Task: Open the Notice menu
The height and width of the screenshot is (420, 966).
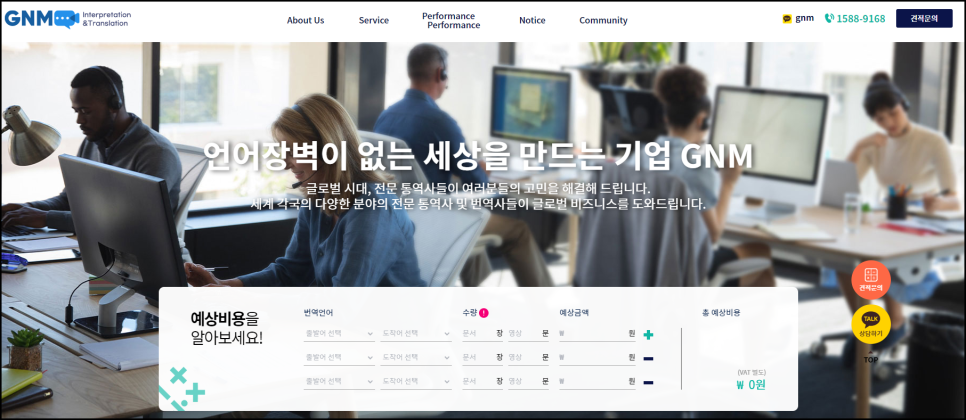Action: [532, 20]
